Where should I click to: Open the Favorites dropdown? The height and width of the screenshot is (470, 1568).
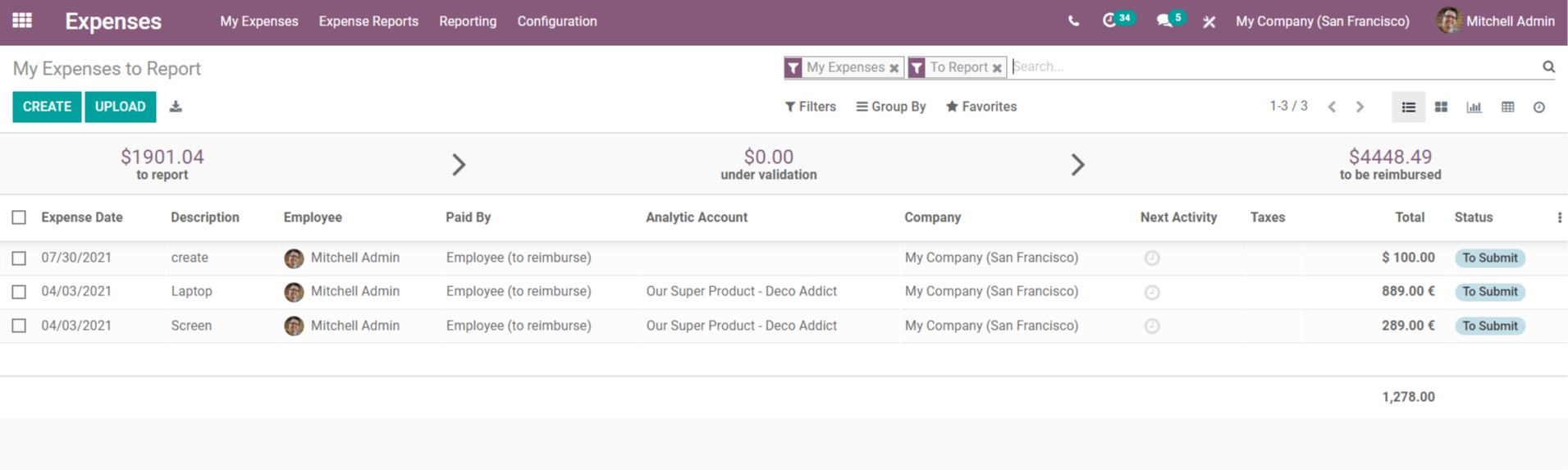point(981,107)
